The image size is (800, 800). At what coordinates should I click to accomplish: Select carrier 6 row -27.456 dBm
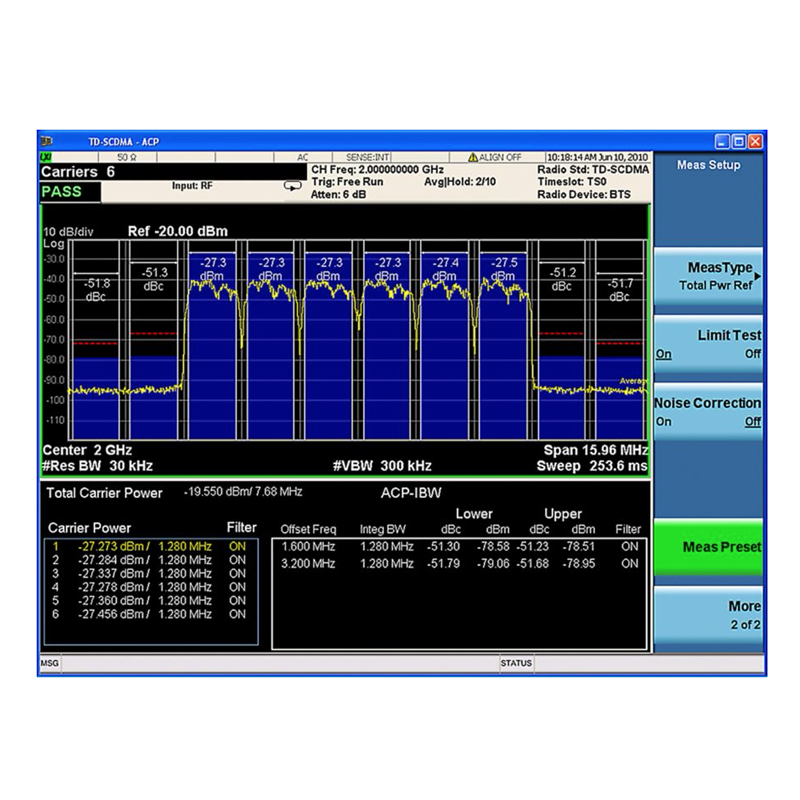(149, 614)
